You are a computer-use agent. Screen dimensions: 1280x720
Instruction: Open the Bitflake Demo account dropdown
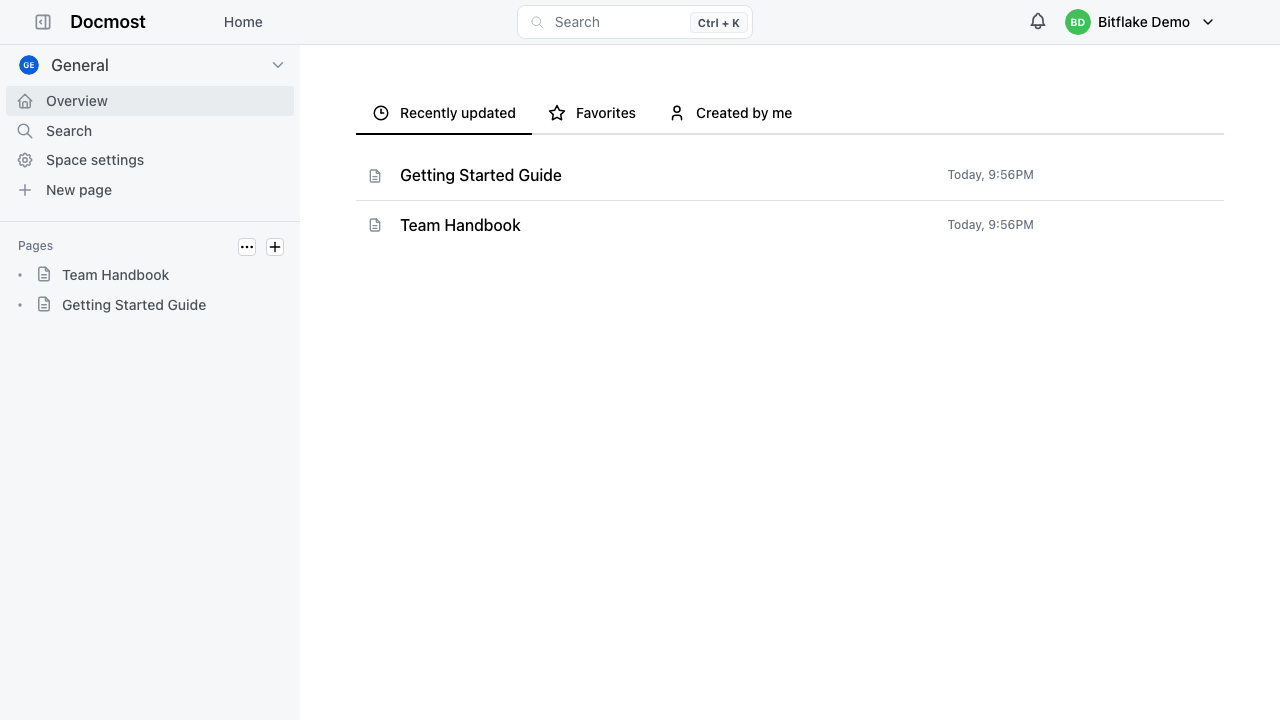tap(1140, 22)
